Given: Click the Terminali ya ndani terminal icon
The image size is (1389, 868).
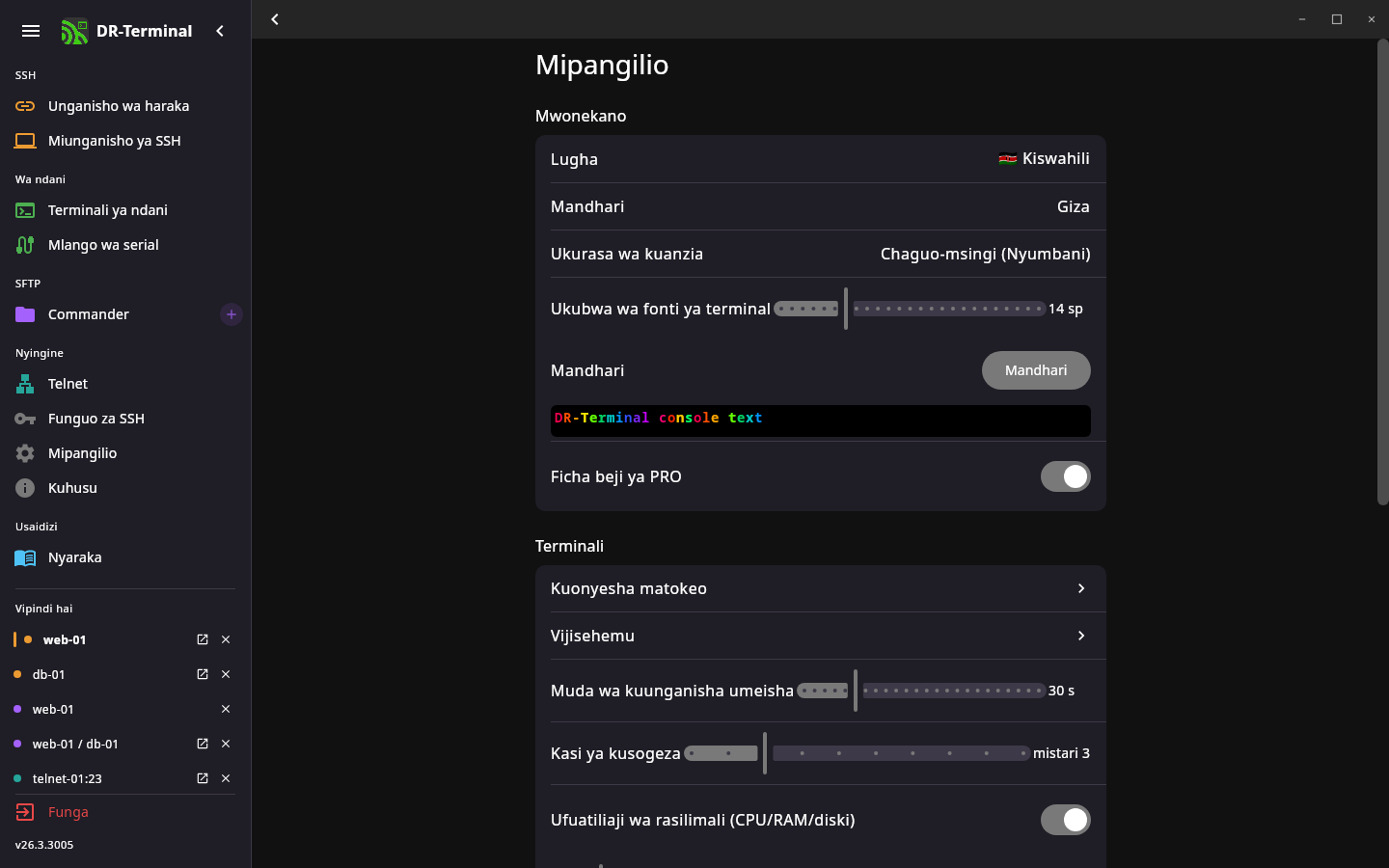Looking at the screenshot, I should (25, 210).
